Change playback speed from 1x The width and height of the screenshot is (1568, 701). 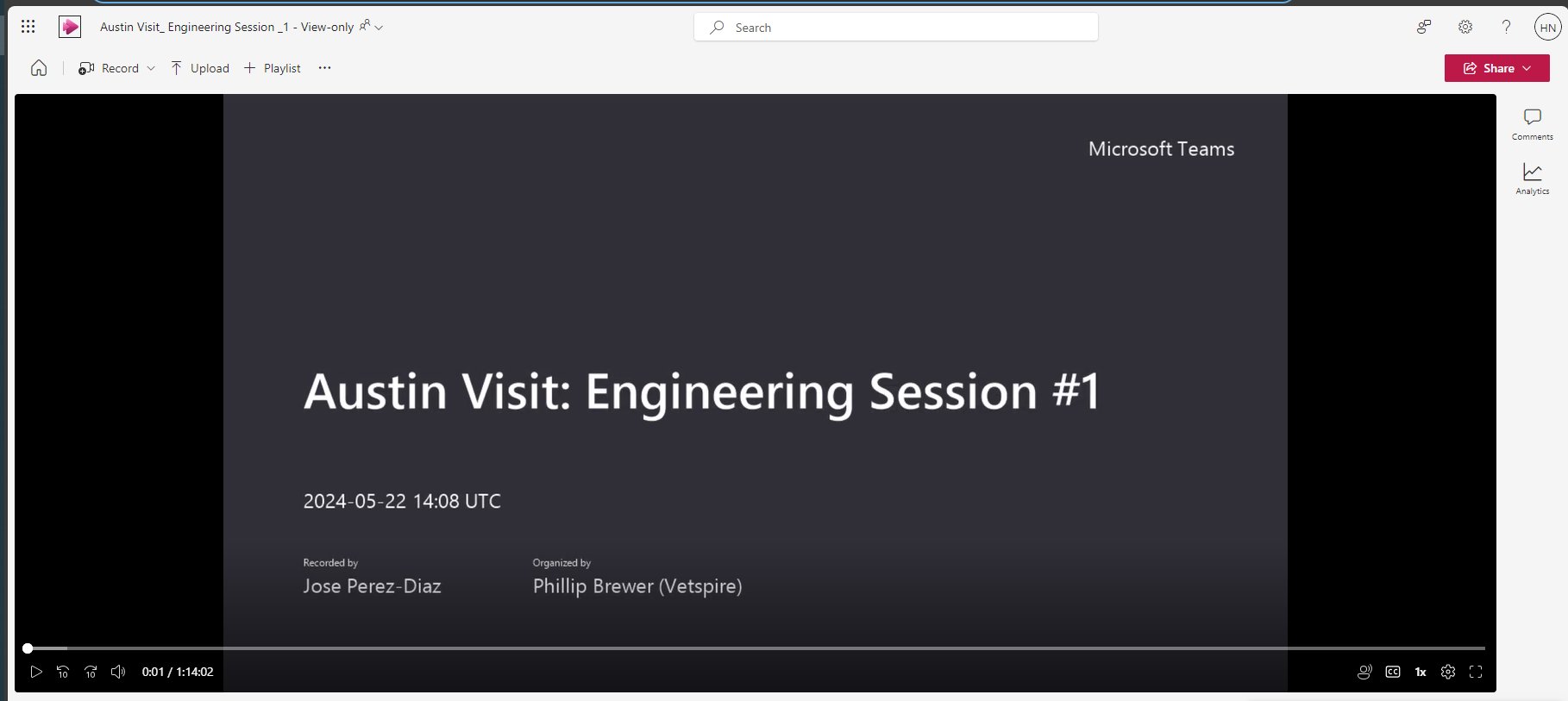click(x=1421, y=672)
